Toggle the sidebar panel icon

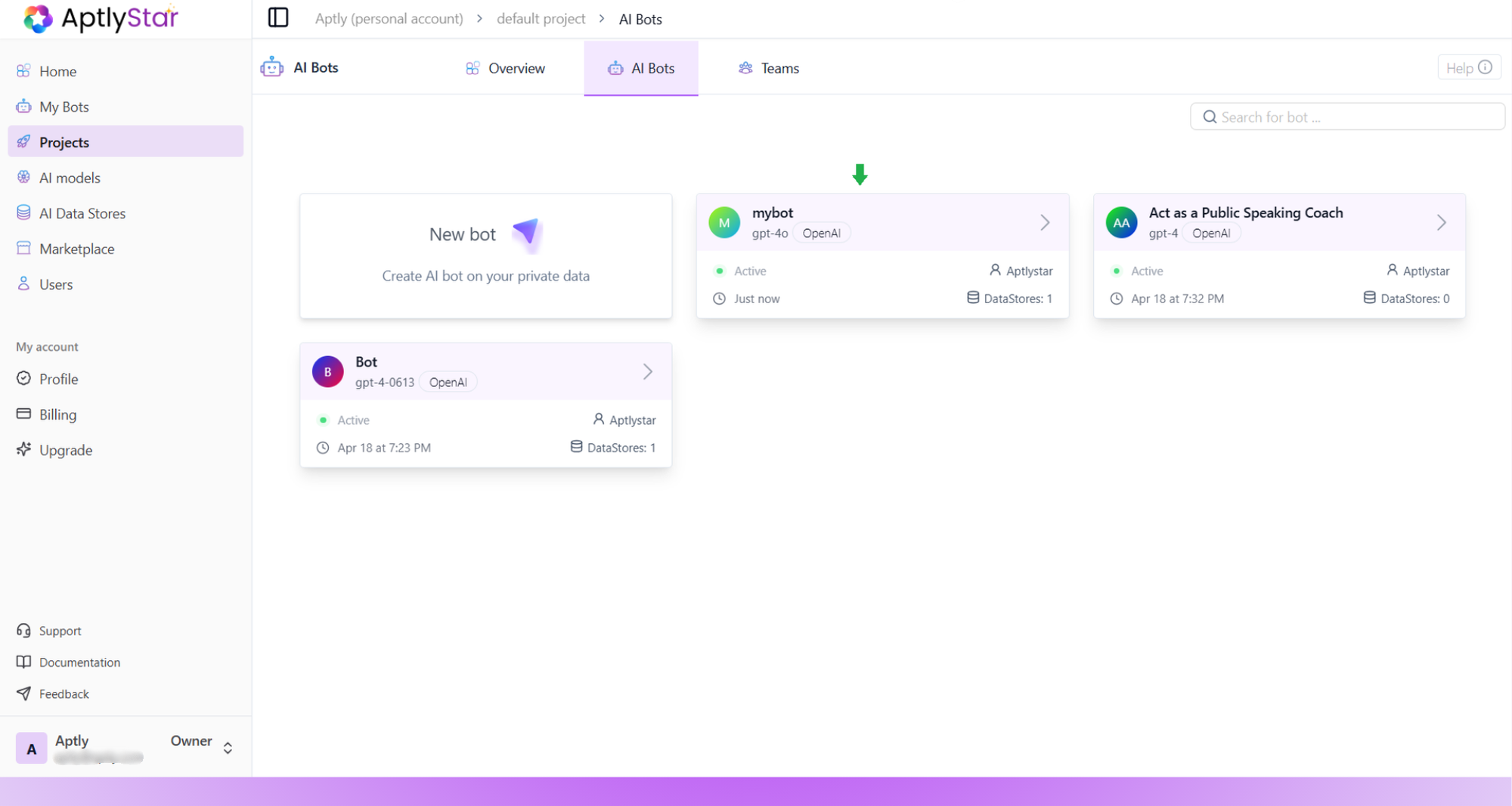point(278,17)
